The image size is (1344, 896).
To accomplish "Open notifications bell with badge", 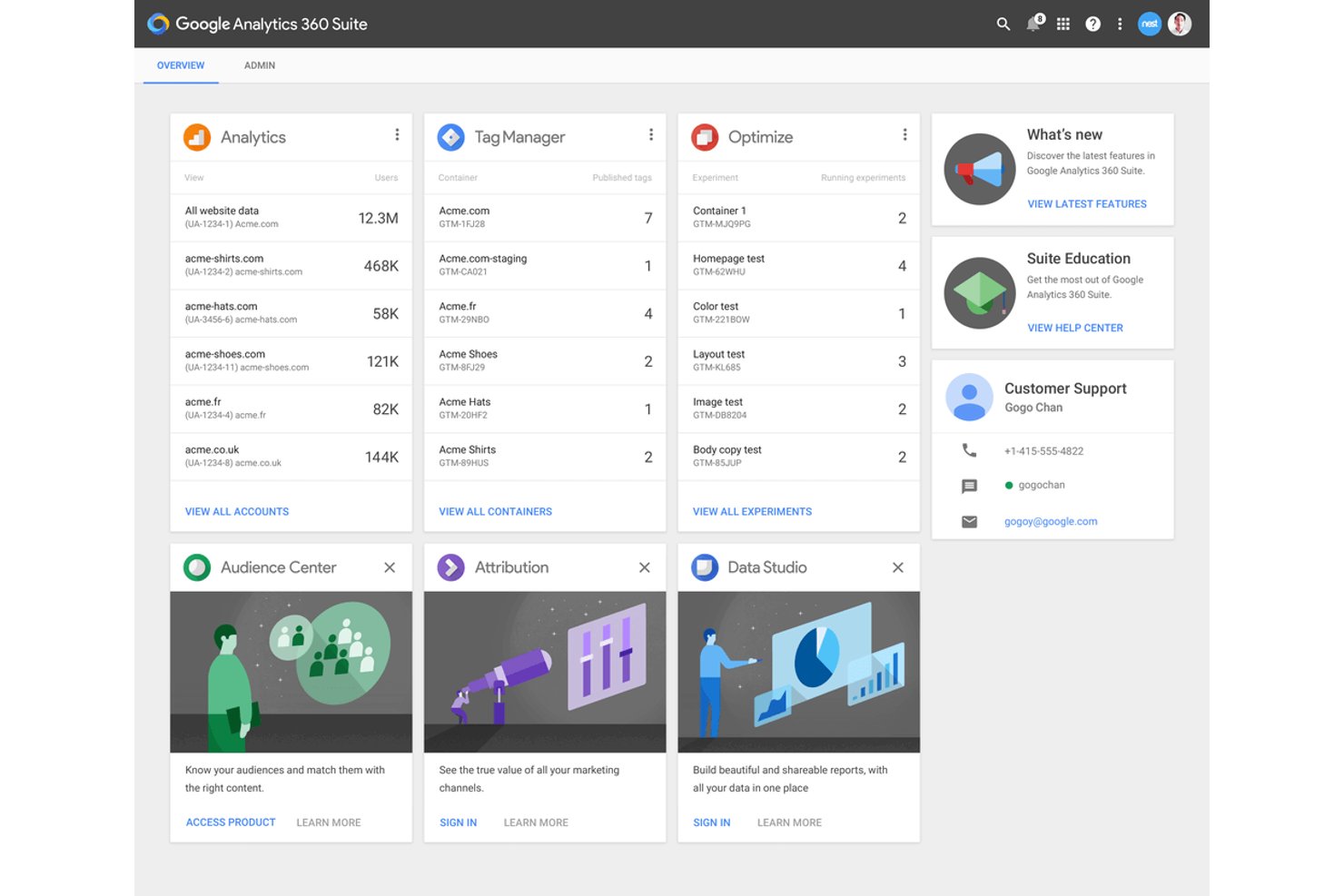I will pos(1034,24).
